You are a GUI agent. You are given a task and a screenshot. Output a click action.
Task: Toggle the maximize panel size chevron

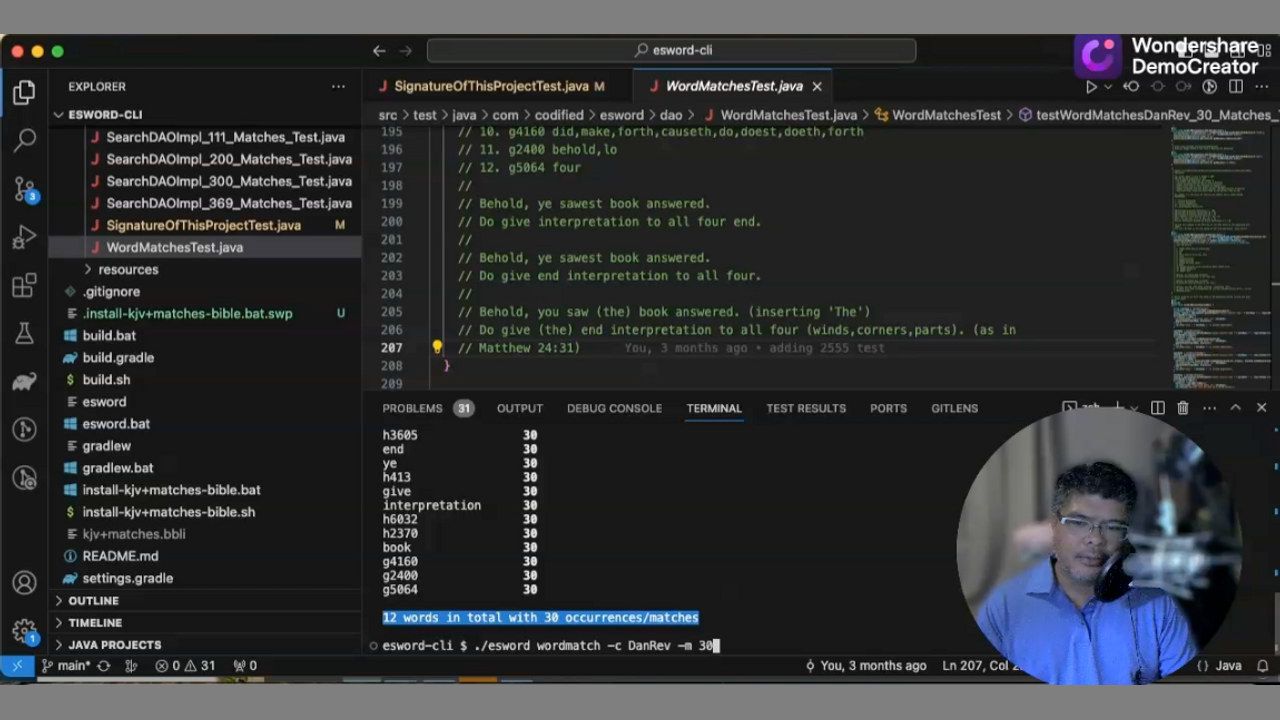[x=1235, y=408]
